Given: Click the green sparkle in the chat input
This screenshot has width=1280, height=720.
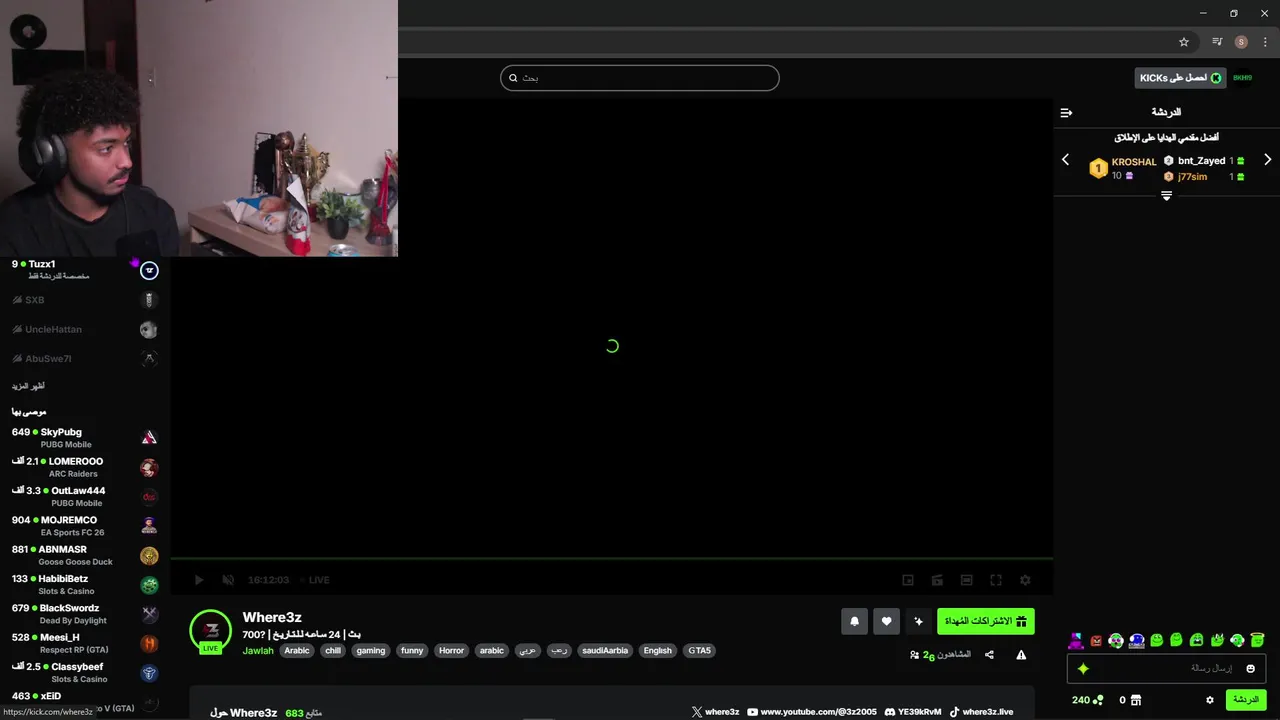Looking at the screenshot, I should pyautogui.click(x=1082, y=668).
